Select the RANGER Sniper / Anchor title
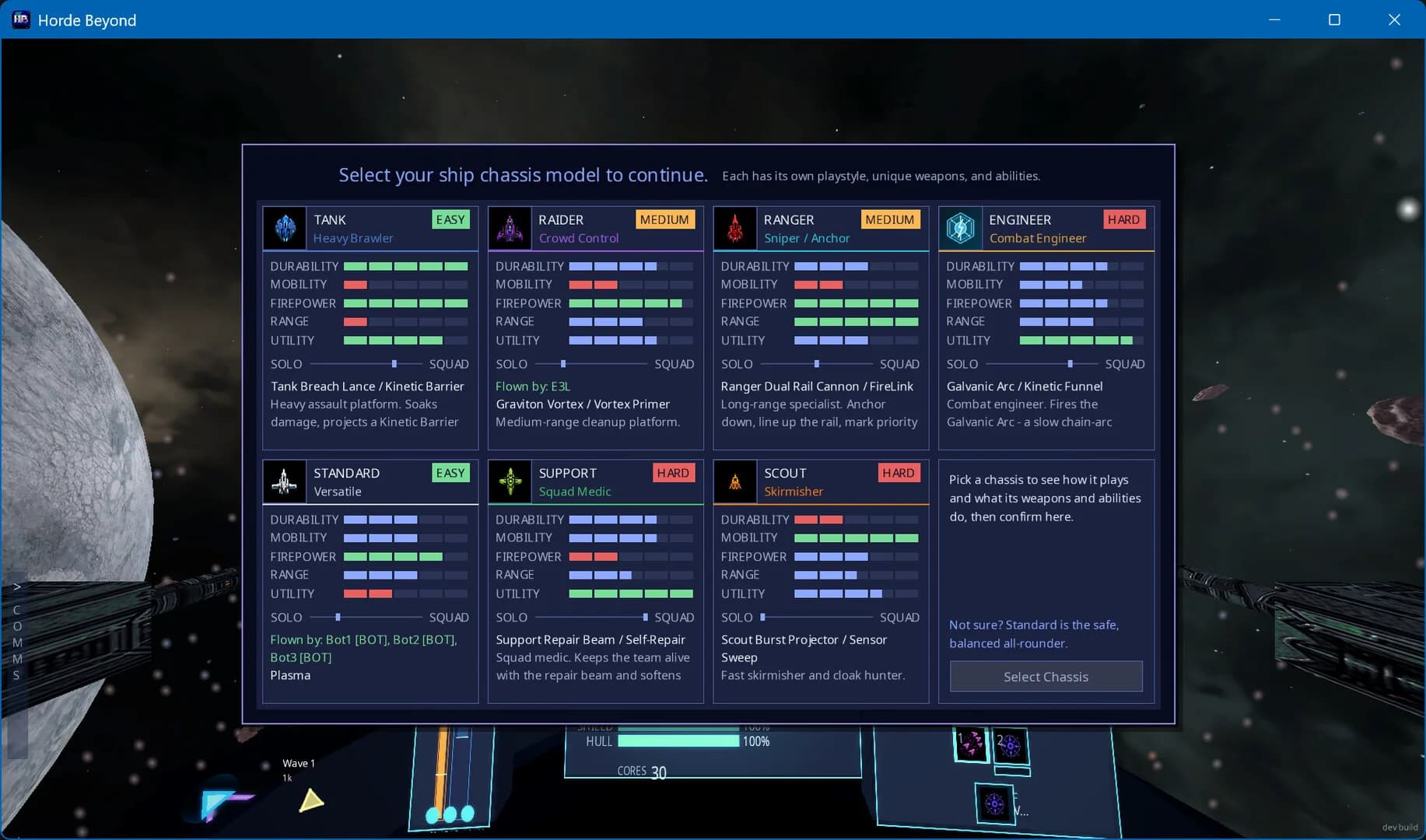This screenshot has height=840, width=1426. click(x=807, y=229)
